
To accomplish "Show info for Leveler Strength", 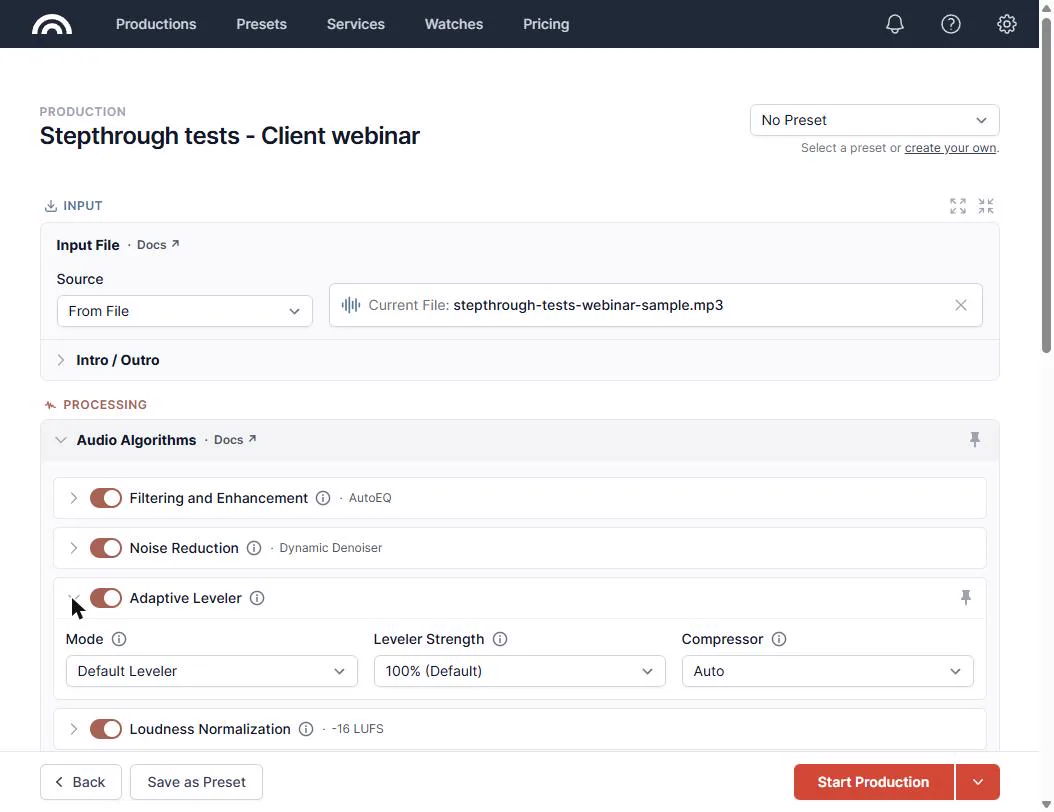I will (x=500, y=639).
